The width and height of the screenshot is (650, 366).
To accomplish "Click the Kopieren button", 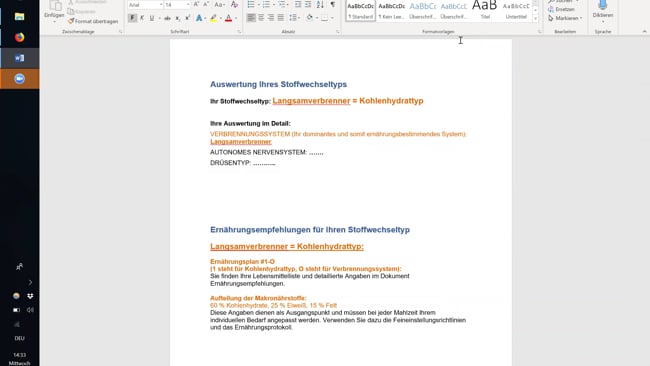I will [x=82, y=12].
